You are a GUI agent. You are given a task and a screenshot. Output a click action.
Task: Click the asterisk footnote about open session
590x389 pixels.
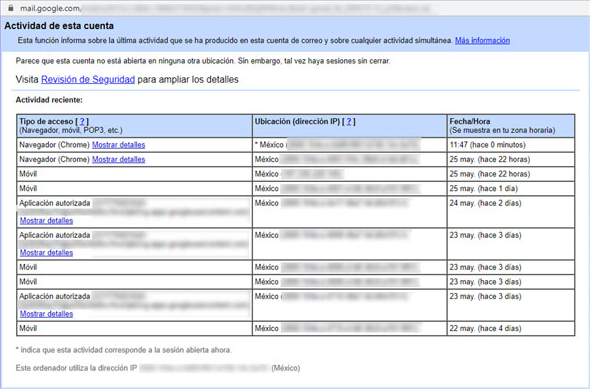[123, 350]
